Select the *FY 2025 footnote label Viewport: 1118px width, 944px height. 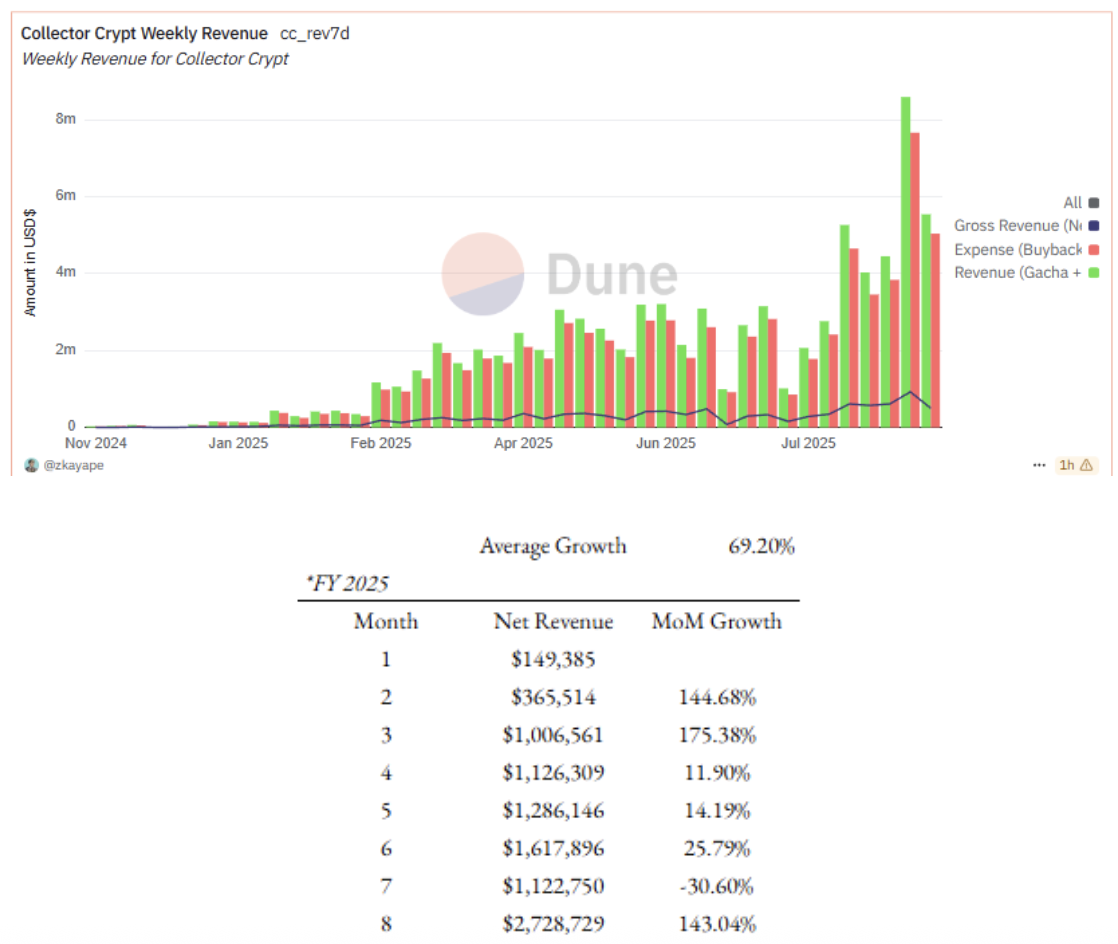pyautogui.click(x=348, y=583)
